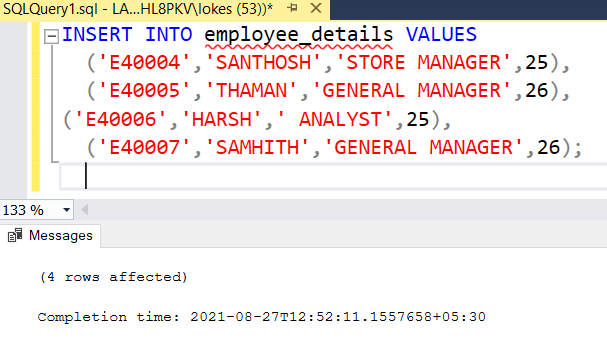The width and height of the screenshot is (607, 361).
Task: Click the ' ANALYST' string
Action: tap(335, 119)
